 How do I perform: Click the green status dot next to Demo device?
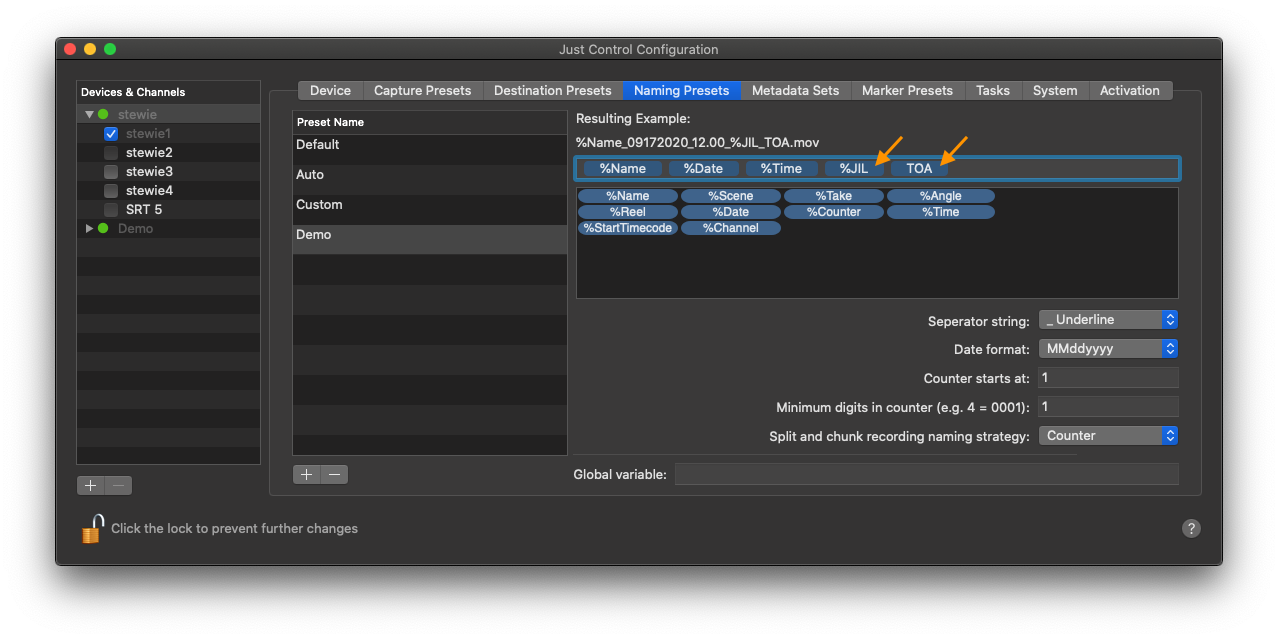click(103, 228)
